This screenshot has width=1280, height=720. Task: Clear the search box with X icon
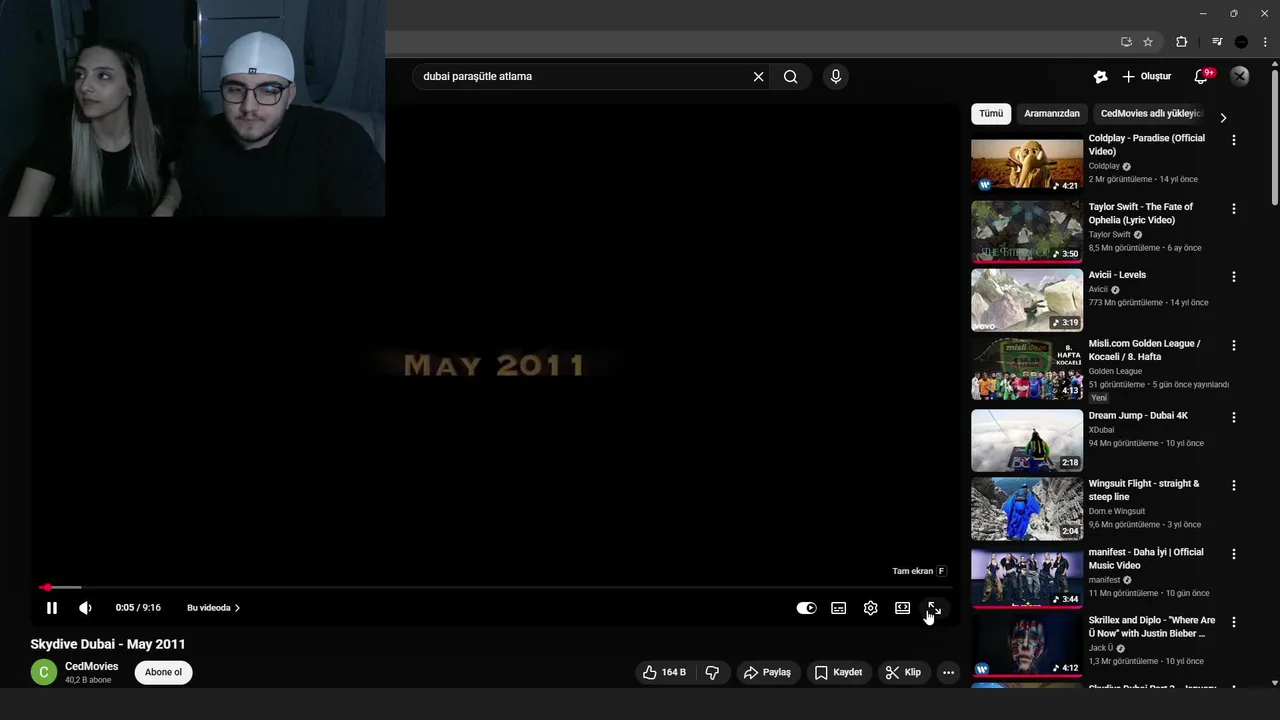[x=759, y=77]
